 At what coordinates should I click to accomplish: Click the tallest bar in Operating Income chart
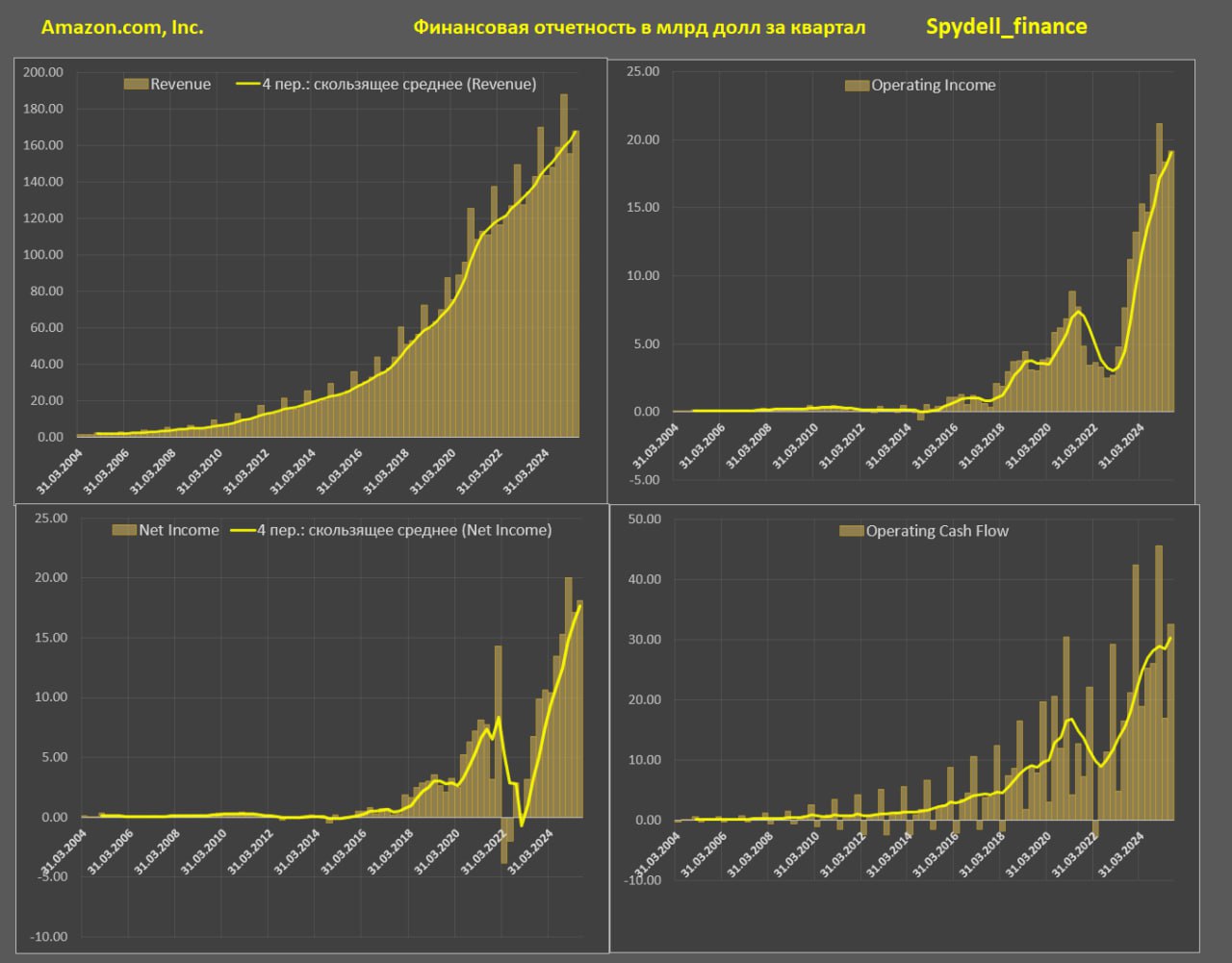coord(1159,267)
